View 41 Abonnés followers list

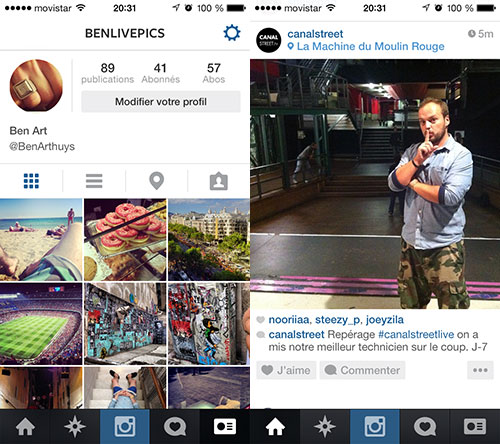click(x=160, y=73)
